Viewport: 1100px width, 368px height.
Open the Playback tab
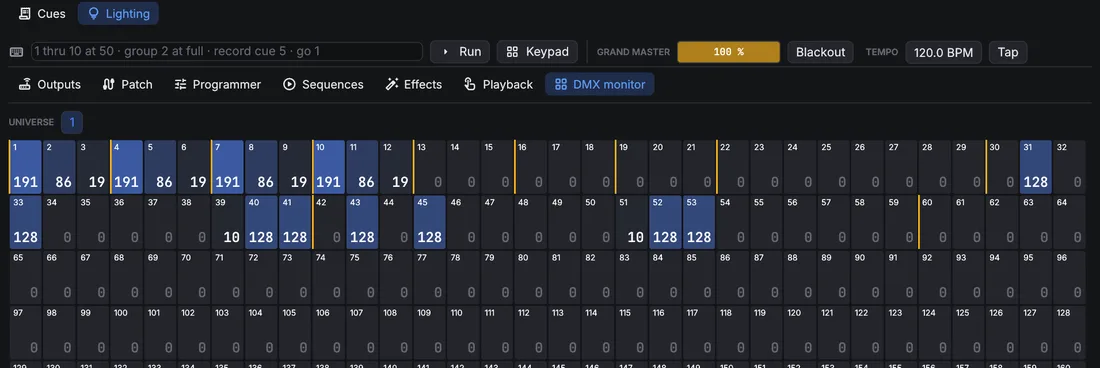499,84
